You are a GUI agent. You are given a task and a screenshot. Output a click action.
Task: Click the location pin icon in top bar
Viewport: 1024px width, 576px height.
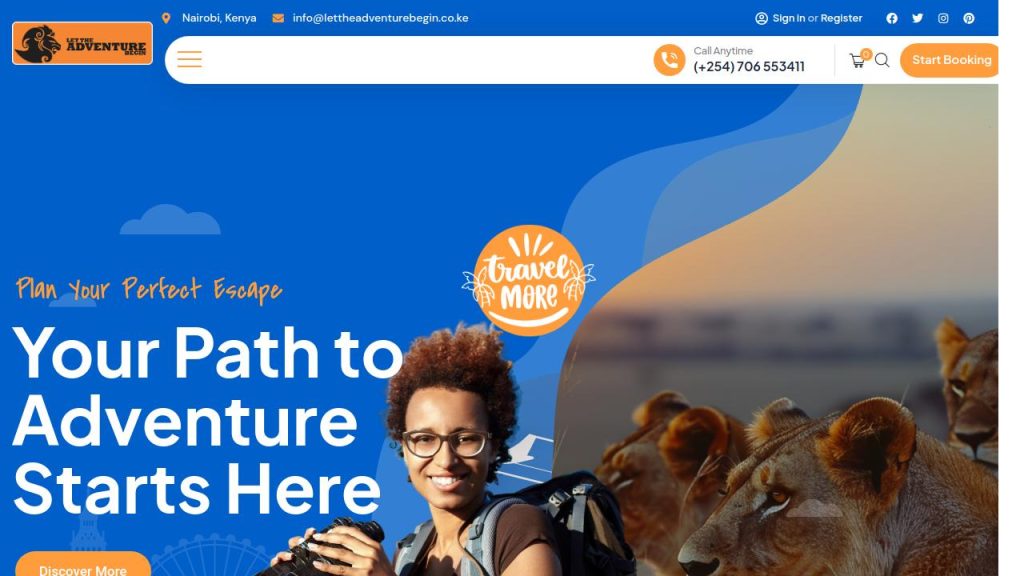[x=166, y=18]
